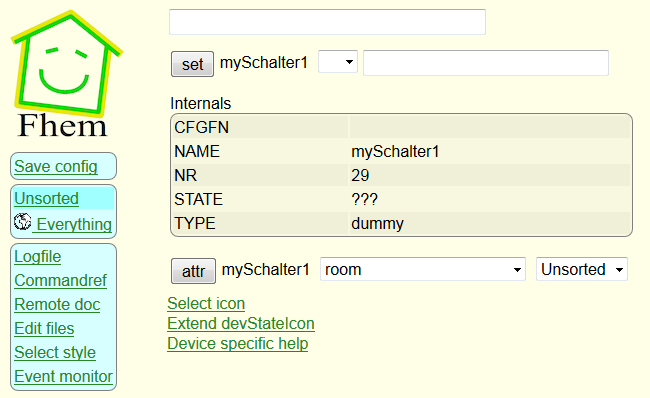This screenshot has width=650, height=398.
Task: Click the attr button for mySchalter1
Action: pyautogui.click(x=194, y=271)
